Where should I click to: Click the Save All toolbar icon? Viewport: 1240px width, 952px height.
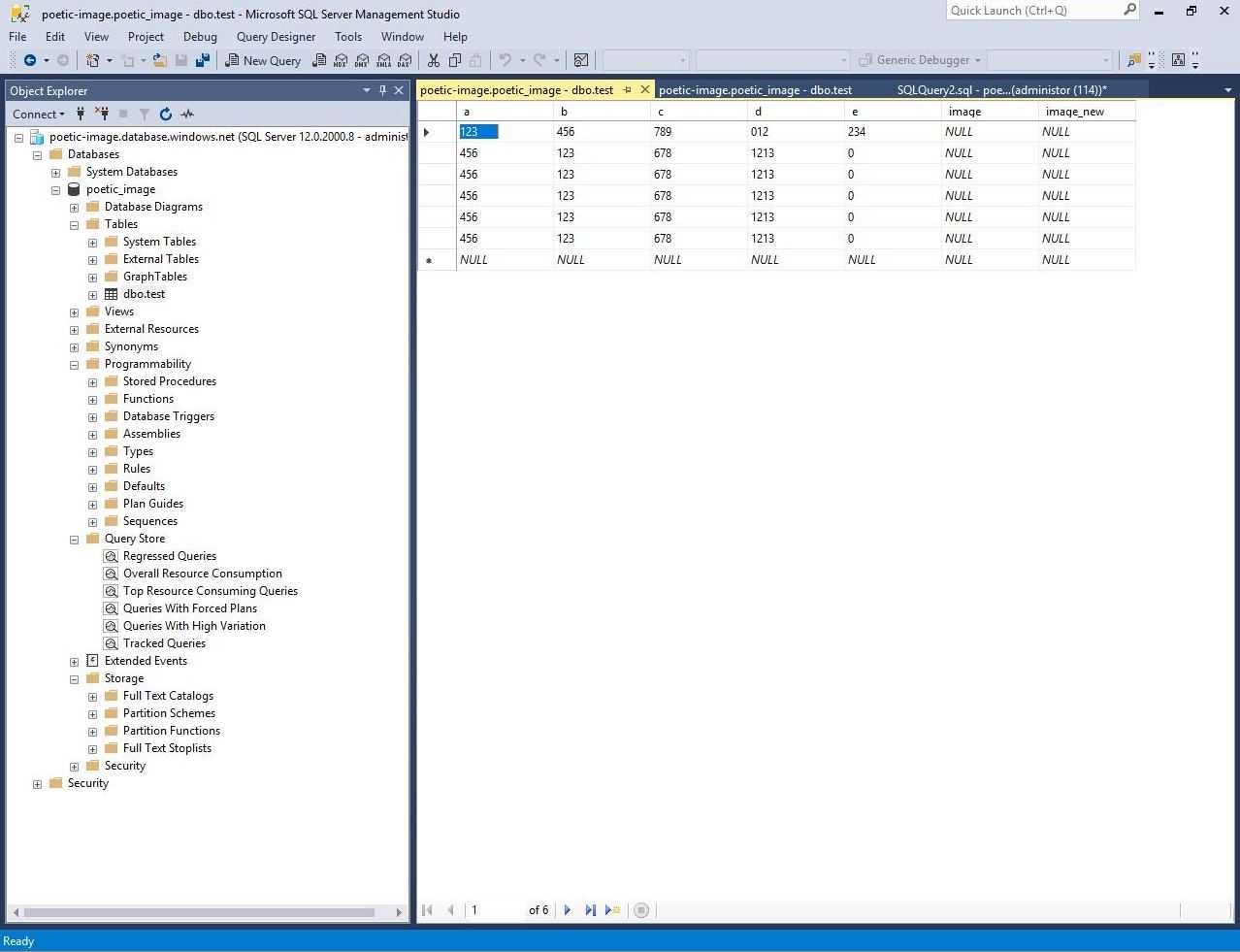point(202,60)
